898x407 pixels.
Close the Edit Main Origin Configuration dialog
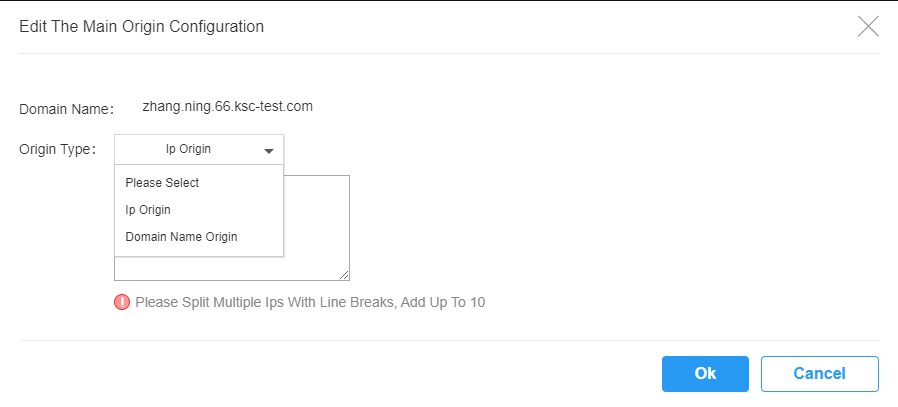click(868, 26)
